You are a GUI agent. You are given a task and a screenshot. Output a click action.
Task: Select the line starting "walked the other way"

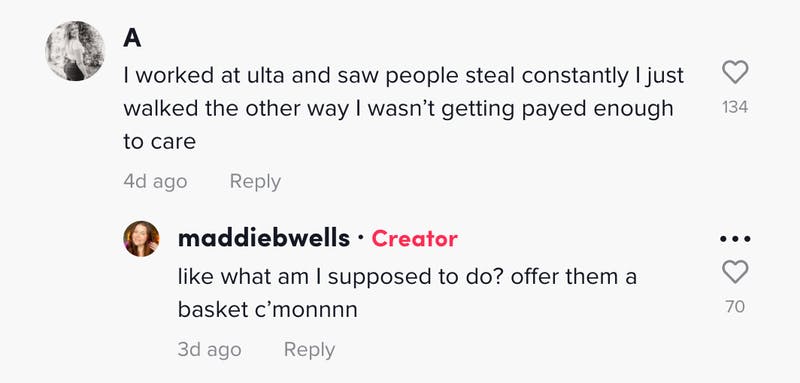tap(398, 109)
